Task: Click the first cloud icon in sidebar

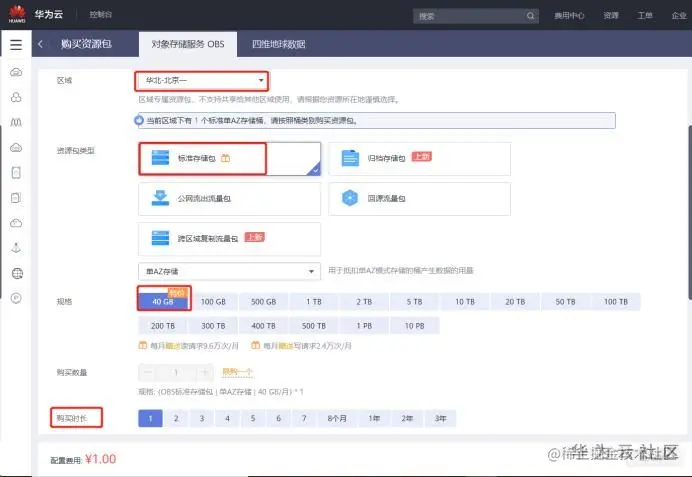Action: click(x=16, y=72)
